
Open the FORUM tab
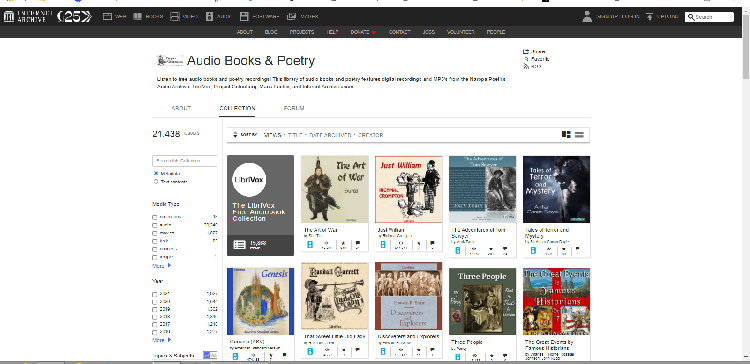(294, 109)
